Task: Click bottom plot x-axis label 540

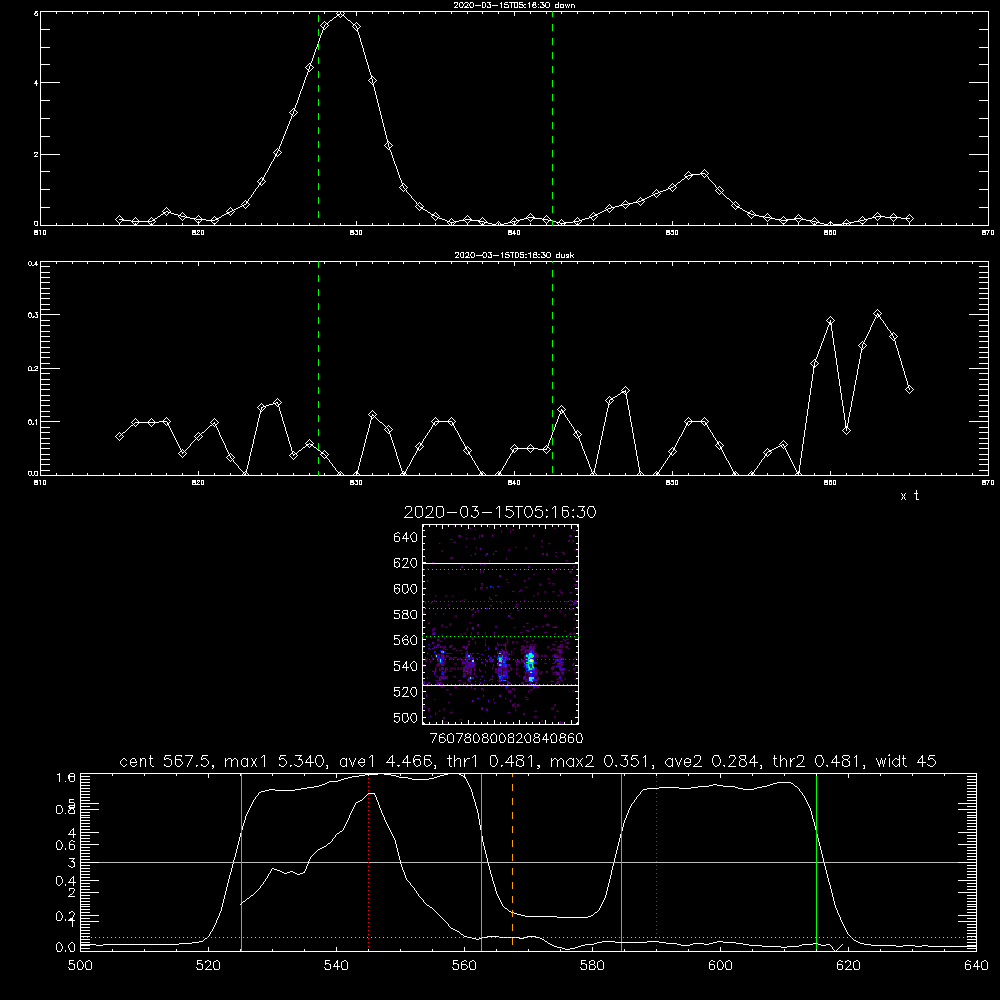Action: pos(336,966)
